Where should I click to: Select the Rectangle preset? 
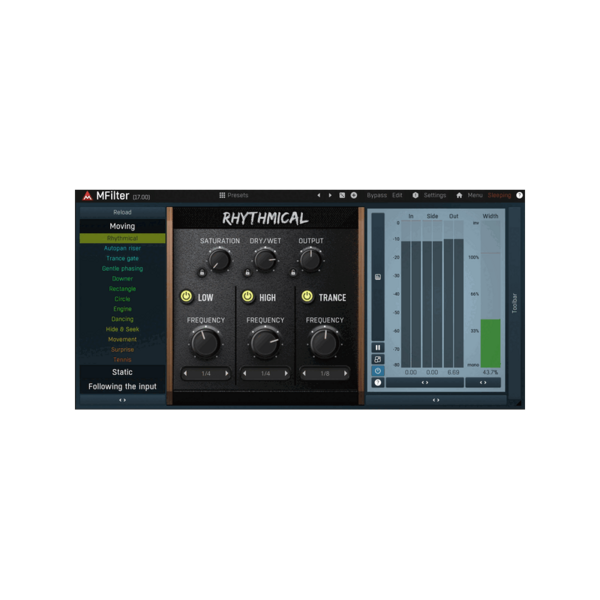coord(122,289)
